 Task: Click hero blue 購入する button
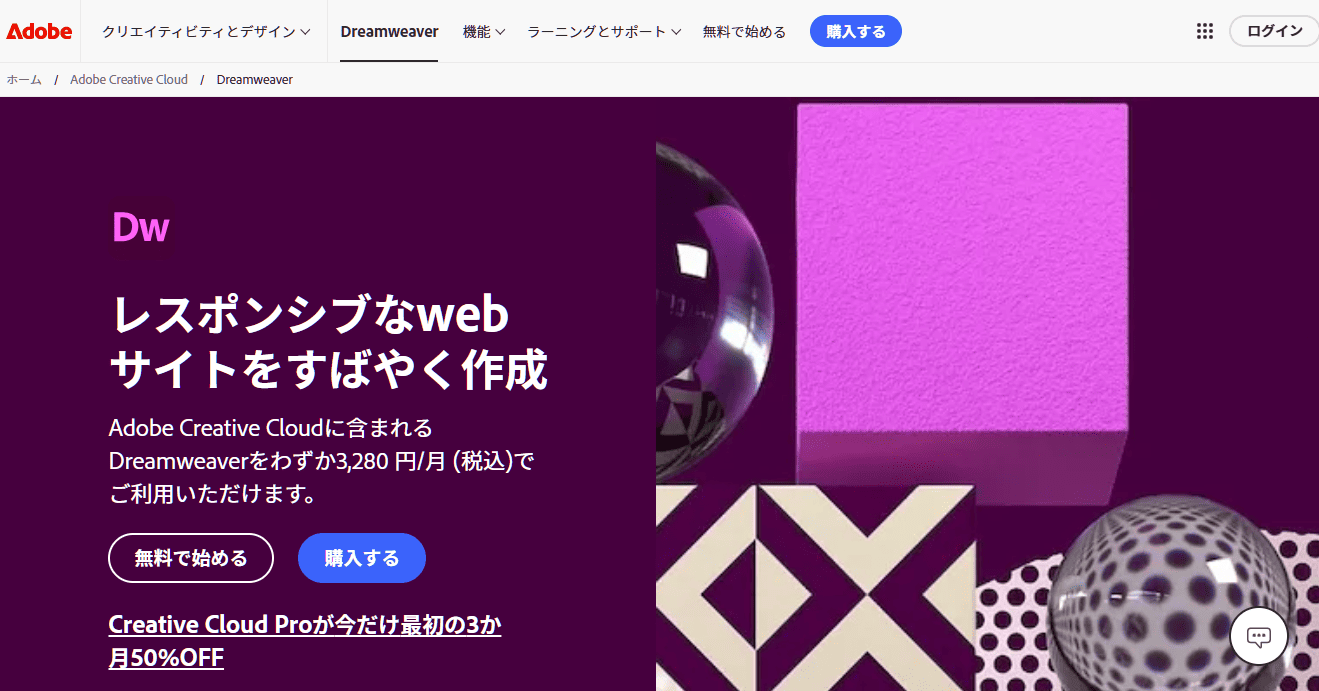click(362, 558)
